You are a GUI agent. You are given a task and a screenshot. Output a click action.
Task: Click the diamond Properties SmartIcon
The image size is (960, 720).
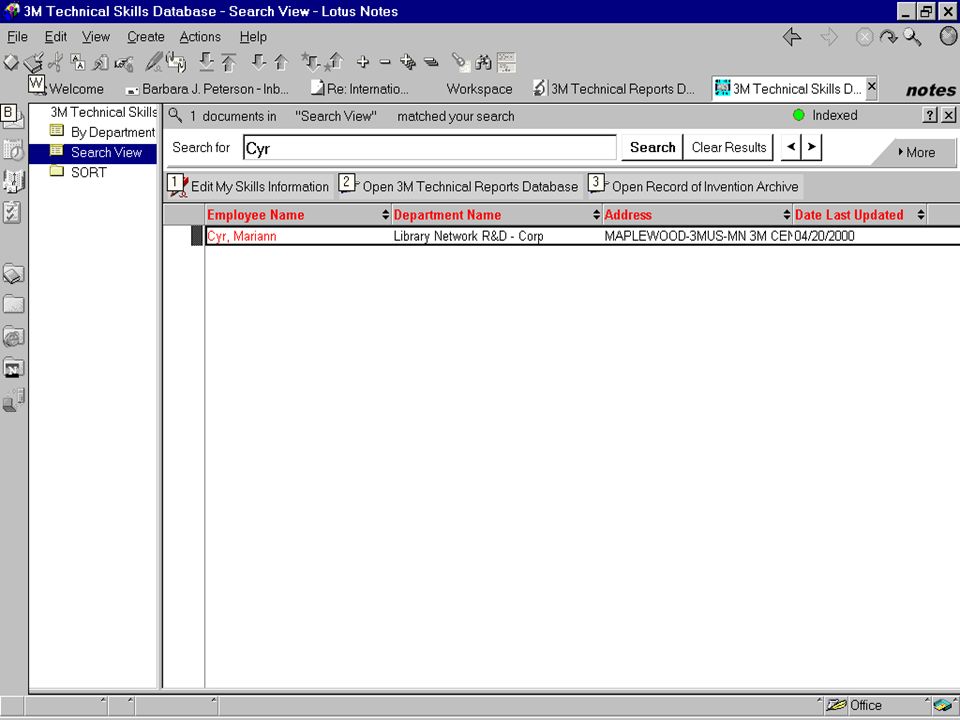[x=11, y=62]
